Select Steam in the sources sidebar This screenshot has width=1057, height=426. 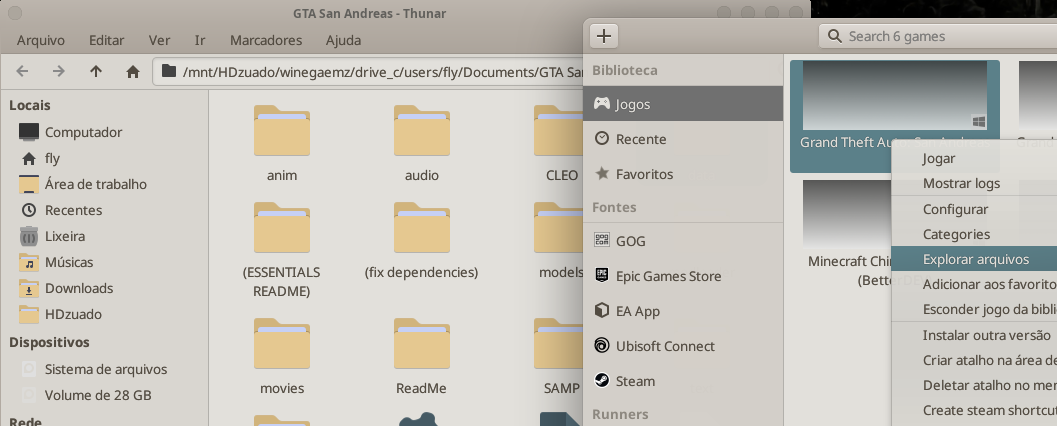(634, 381)
